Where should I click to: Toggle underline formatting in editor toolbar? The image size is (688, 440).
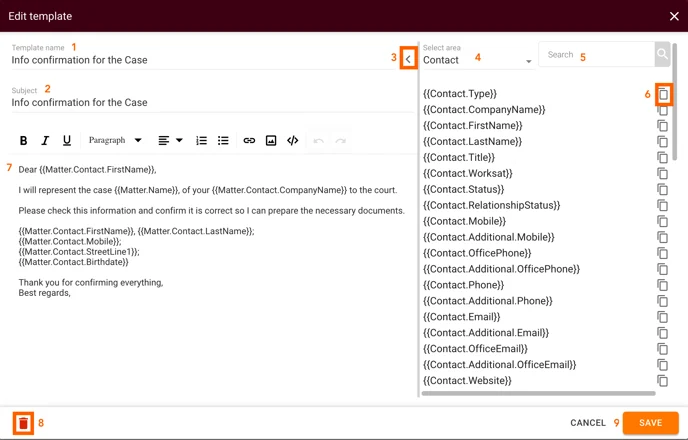pos(67,140)
